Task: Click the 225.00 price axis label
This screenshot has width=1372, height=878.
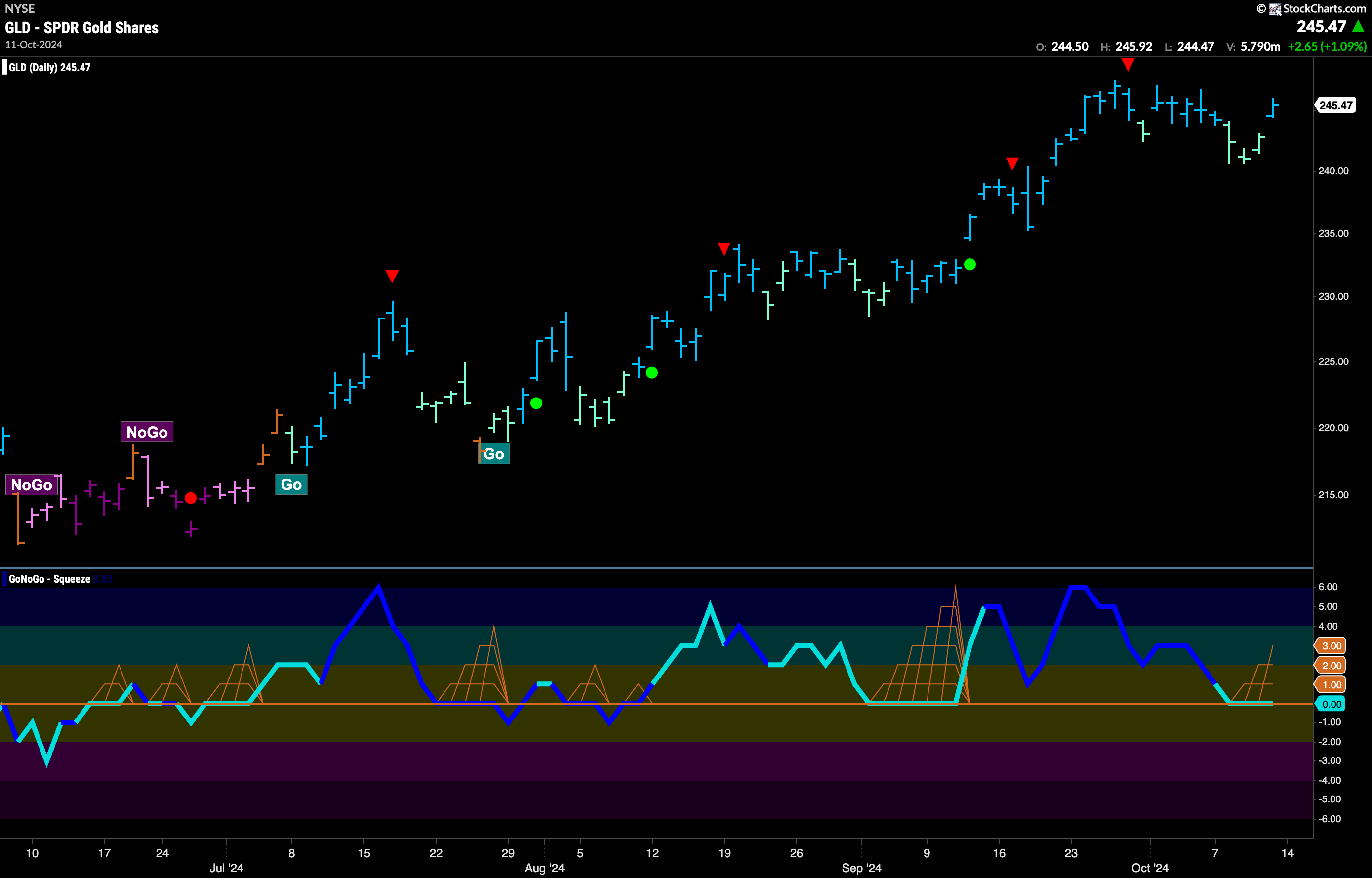Action: point(1333,361)
